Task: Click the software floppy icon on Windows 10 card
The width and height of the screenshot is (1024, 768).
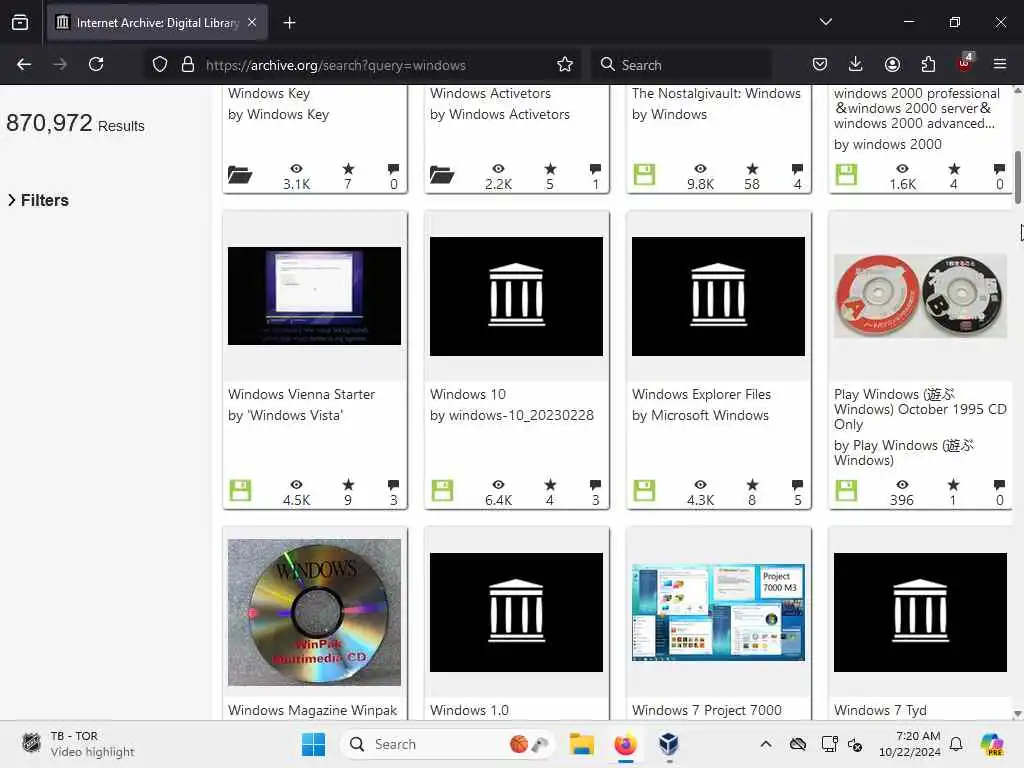Action: click(x=442, y=490)
